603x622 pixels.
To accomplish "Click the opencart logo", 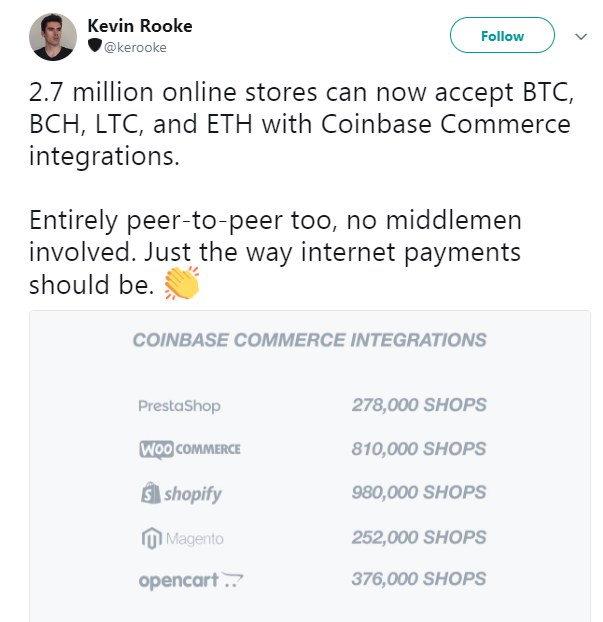I will tap(191, 580).
